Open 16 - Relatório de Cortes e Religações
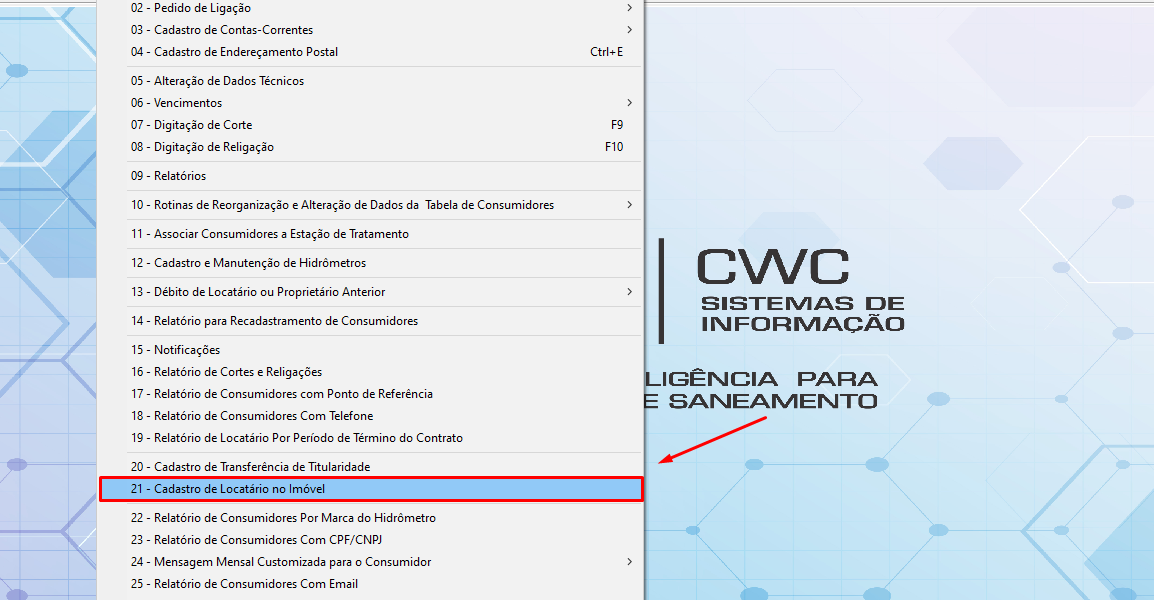Viewport: 1154px width, 600px height. point(226,372)
